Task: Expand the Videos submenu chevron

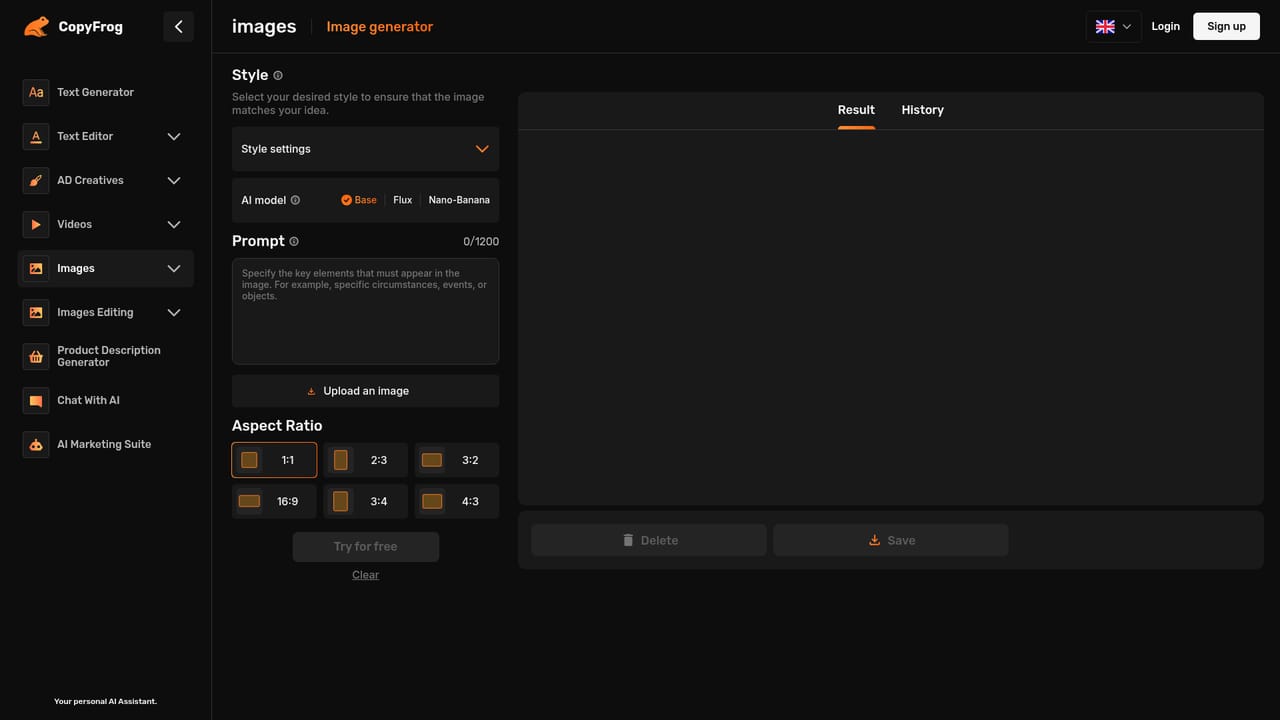Action: 174,224
